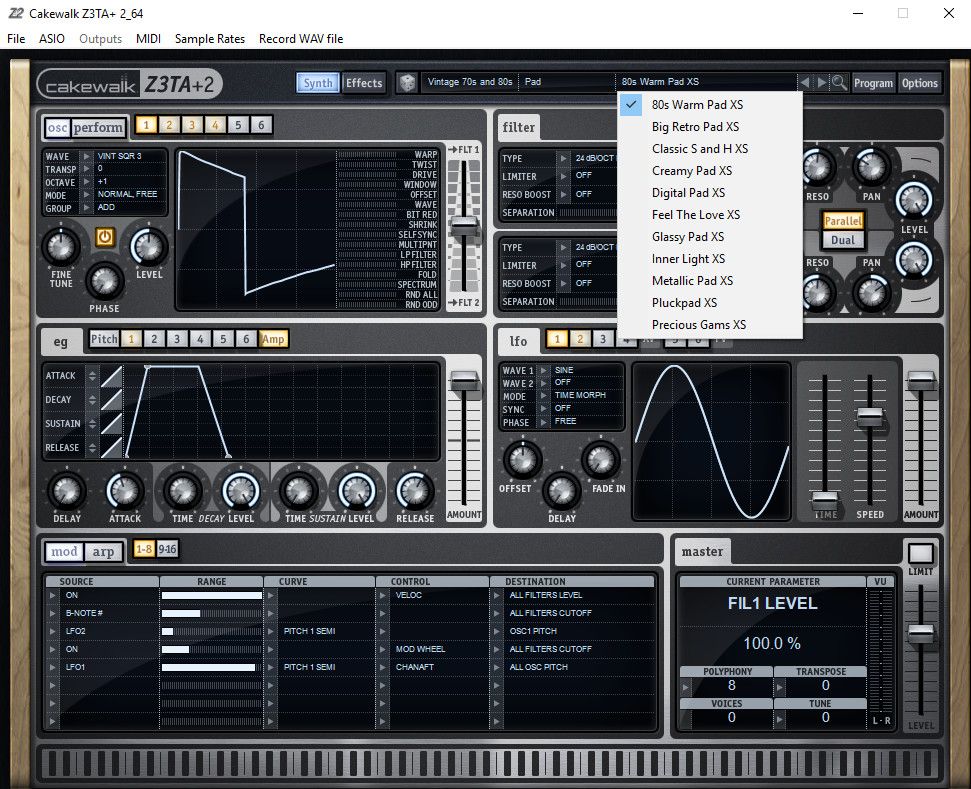971x789 pixels.
Task: Open the preset search magnifier
Action: coord(838,82)
